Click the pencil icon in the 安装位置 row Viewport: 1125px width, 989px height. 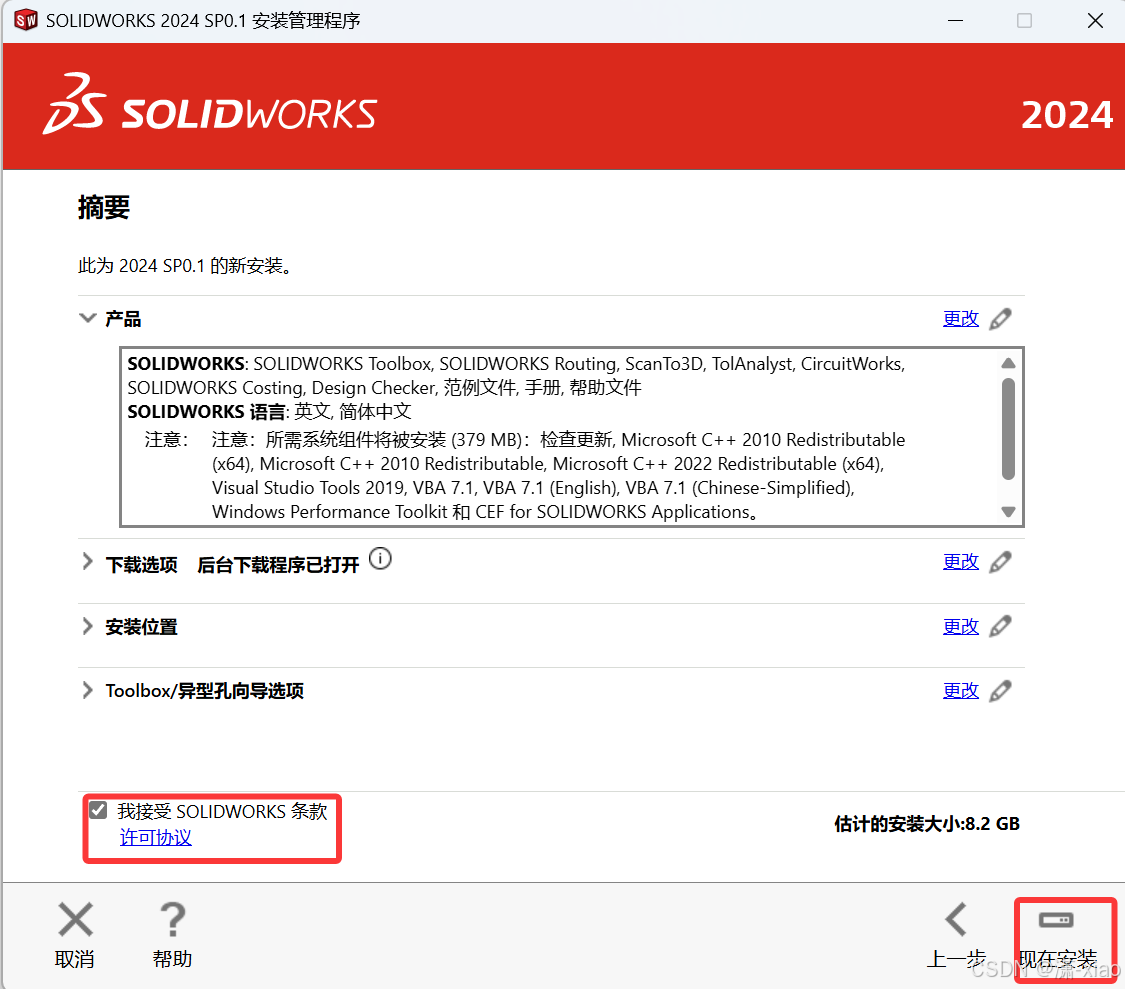pyautogui.click(x=1000, y=627)
